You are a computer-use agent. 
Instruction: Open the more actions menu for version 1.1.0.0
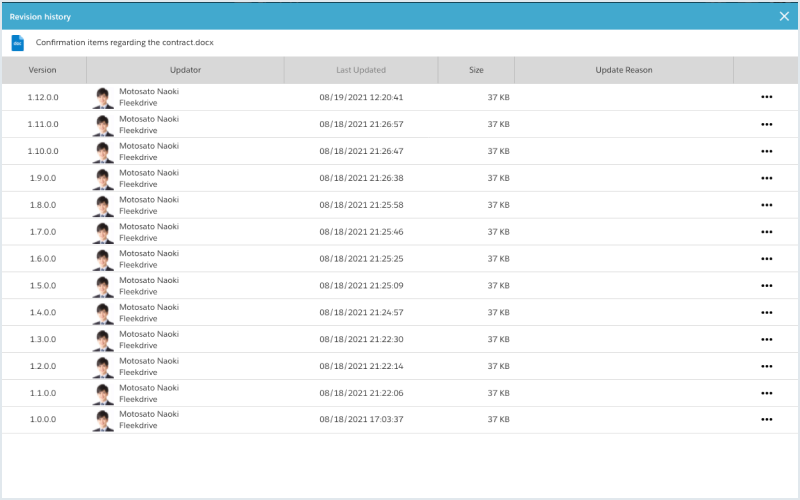click(766, 393)
